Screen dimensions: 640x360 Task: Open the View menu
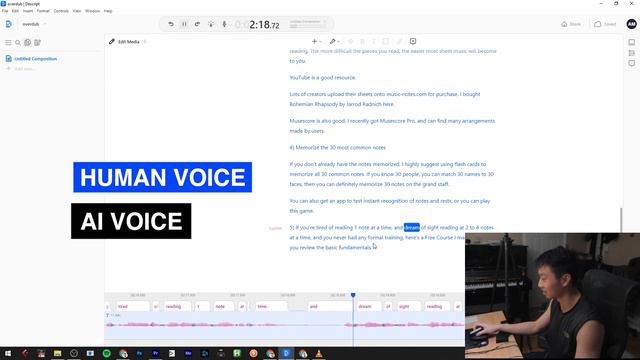77,11
